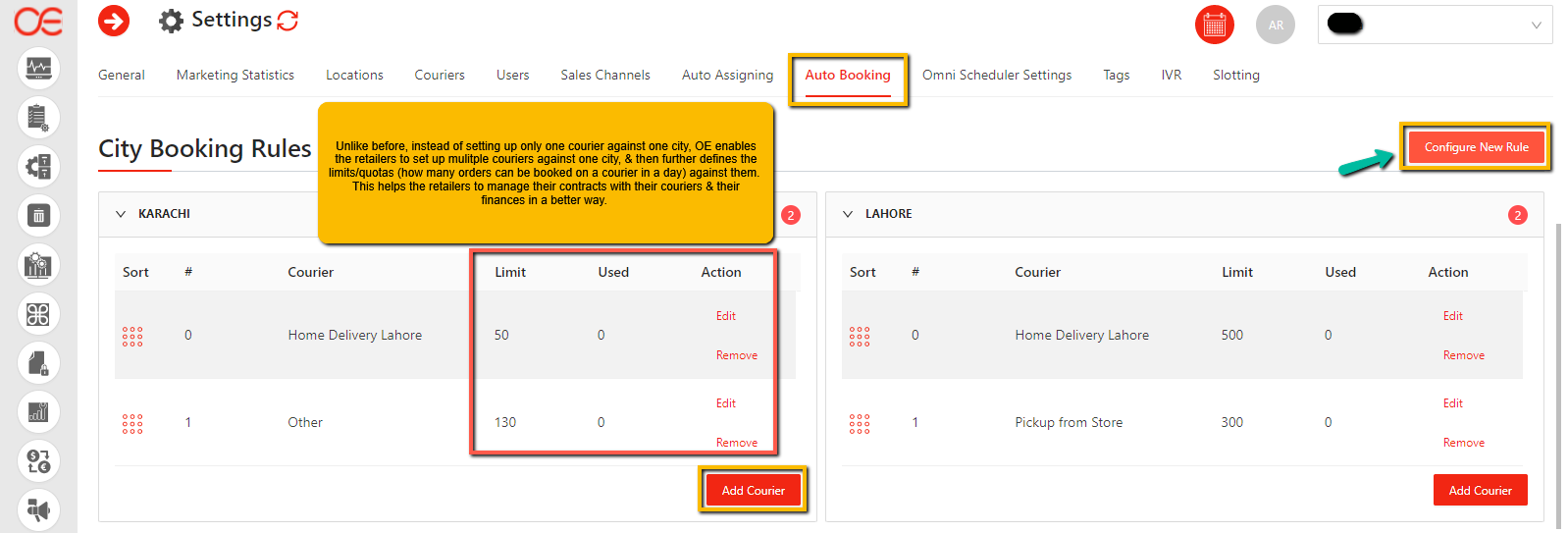Remove the Other courier from Karachi
The width and height of the screenshot is (1568, 533).
tap(736, 443)
